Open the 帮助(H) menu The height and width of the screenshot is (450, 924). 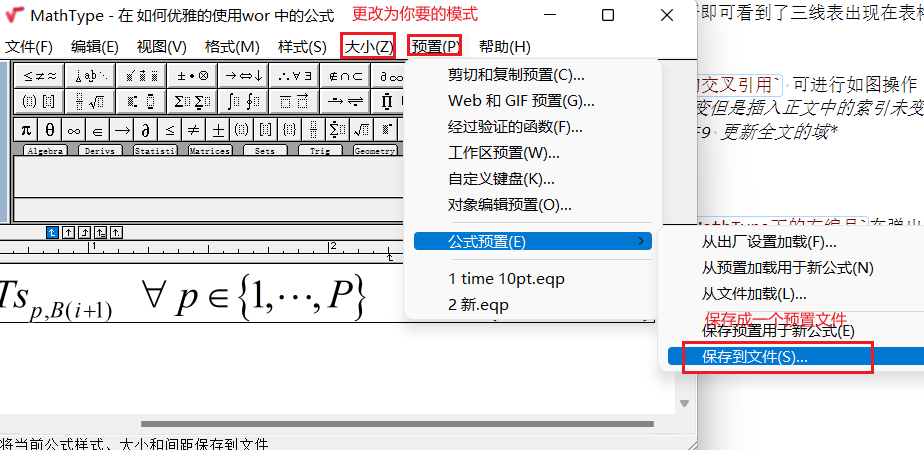(x=504, y=47)
